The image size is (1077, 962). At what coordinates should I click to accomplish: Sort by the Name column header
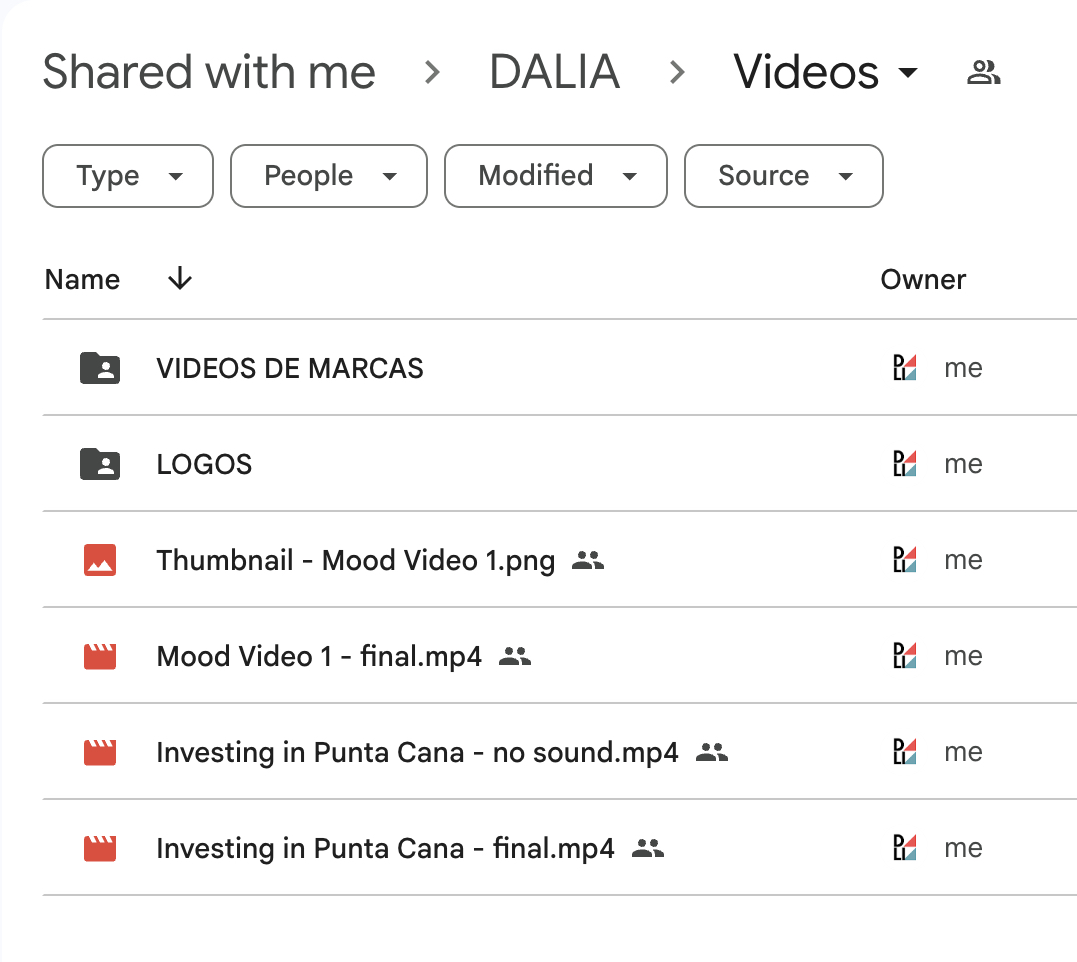click(82, 279)
